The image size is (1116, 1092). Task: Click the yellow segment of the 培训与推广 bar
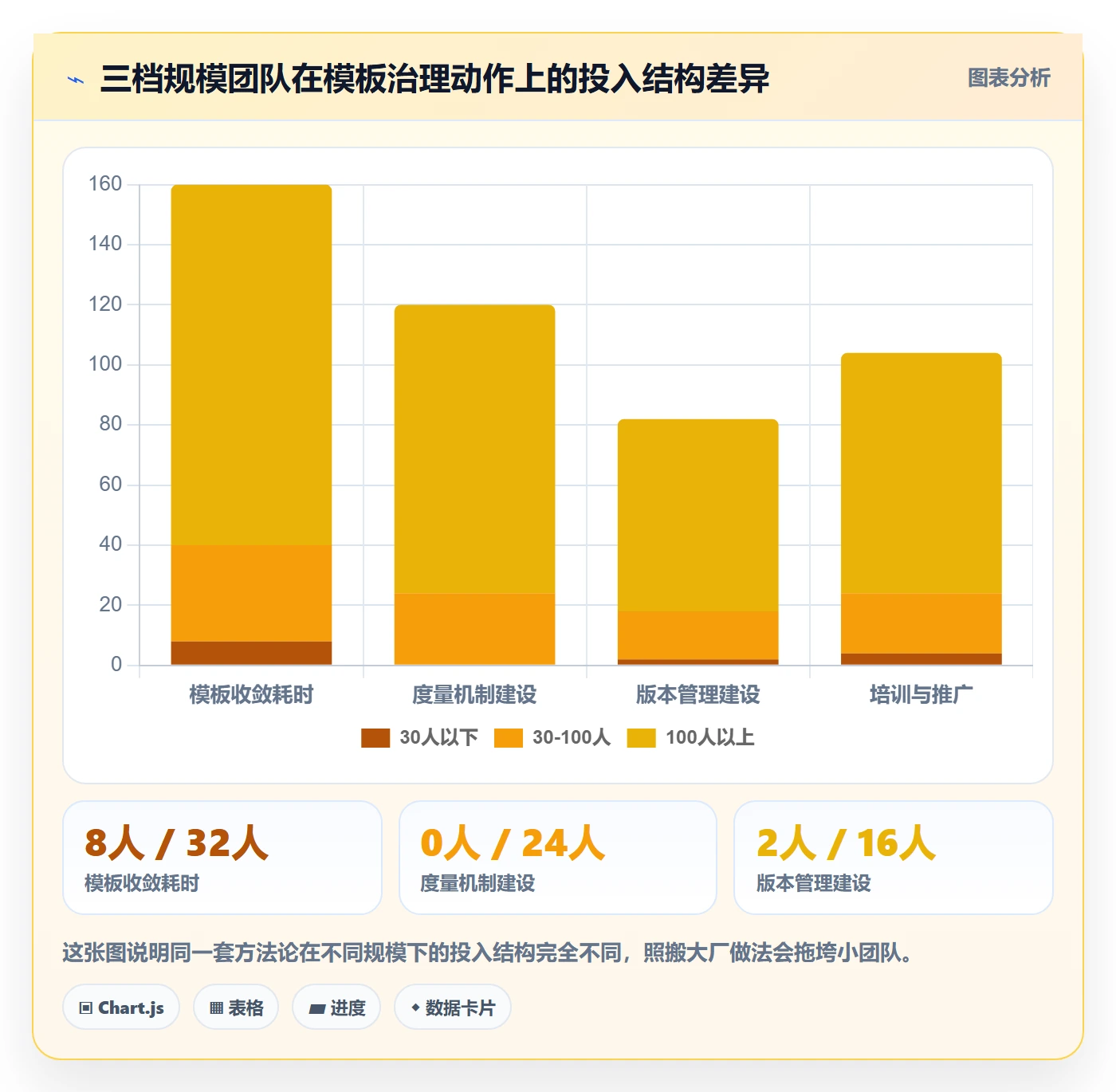pos(921,473)
